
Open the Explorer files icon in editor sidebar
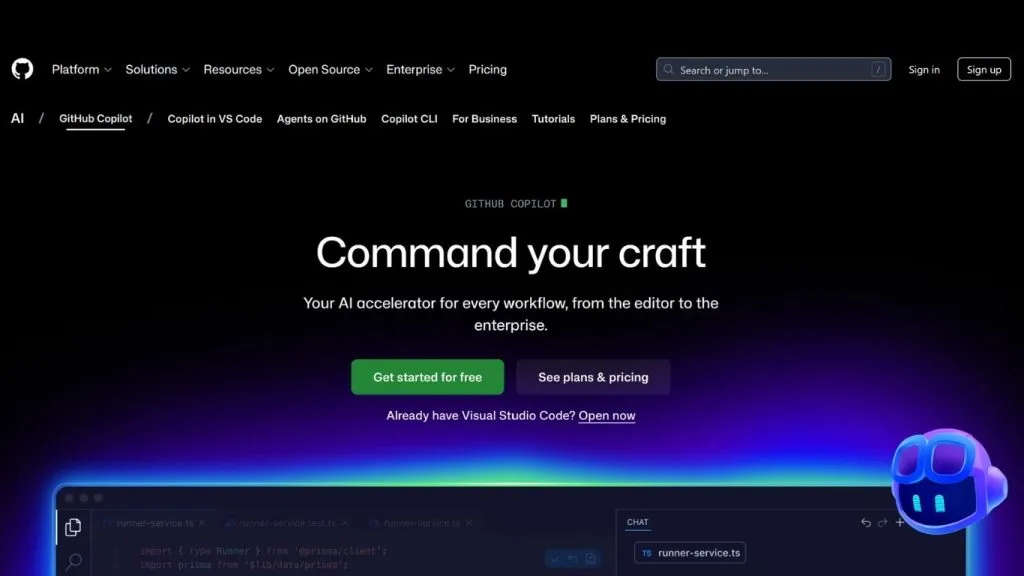tap(73, 527)
